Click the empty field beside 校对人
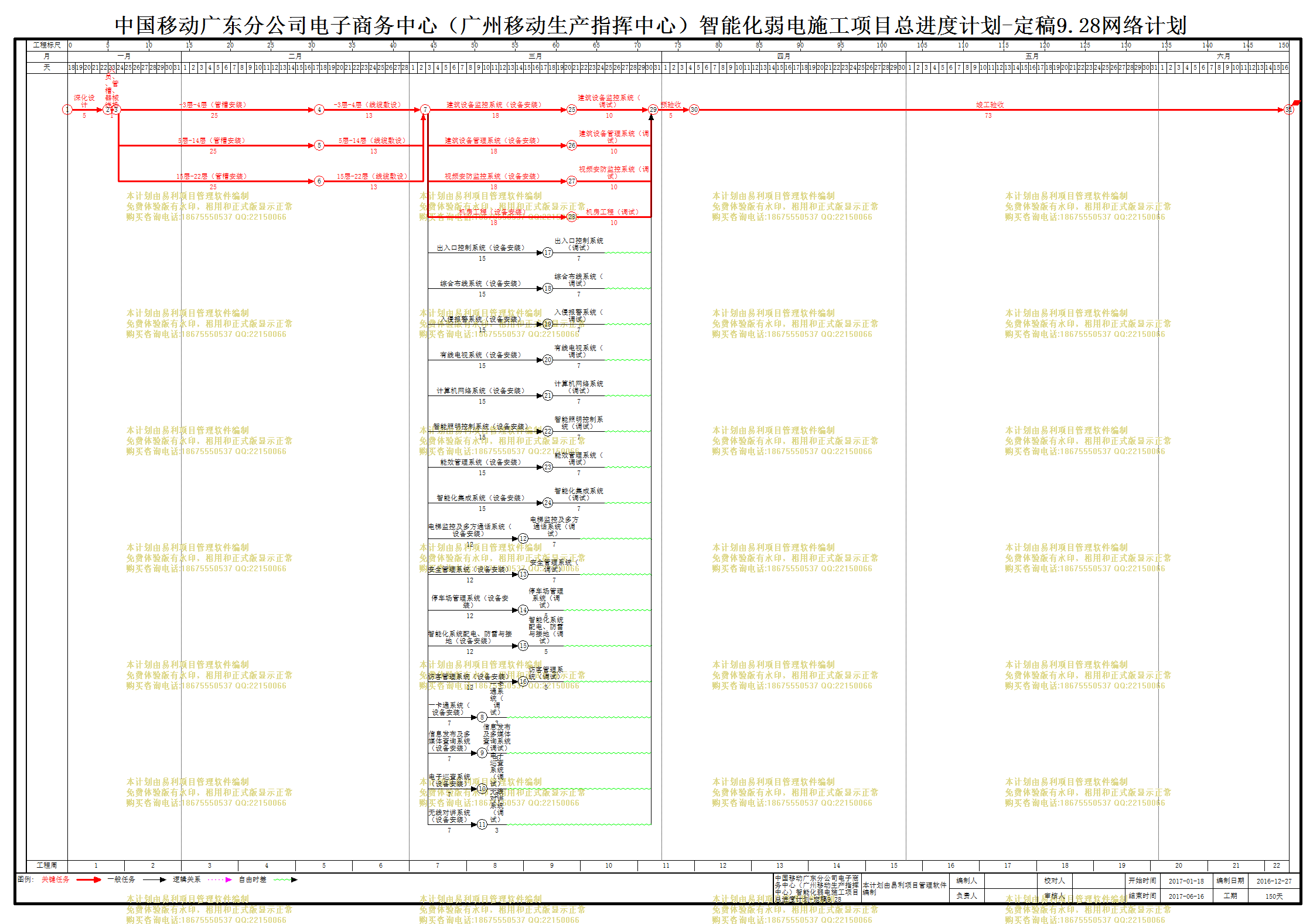 click(x=1099, y=881)
